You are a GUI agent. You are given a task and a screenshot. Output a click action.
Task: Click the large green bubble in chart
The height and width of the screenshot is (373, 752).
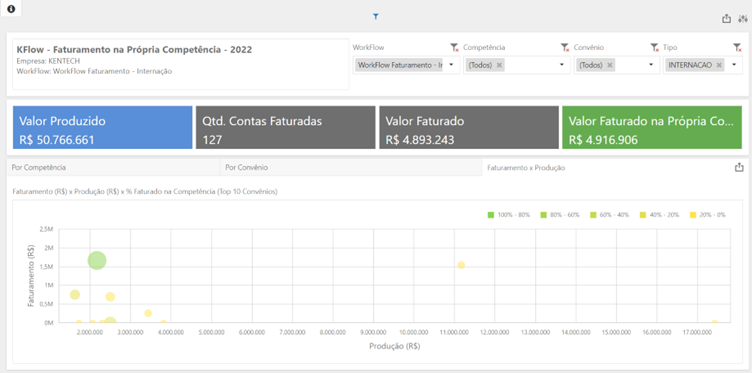point(97,260)
